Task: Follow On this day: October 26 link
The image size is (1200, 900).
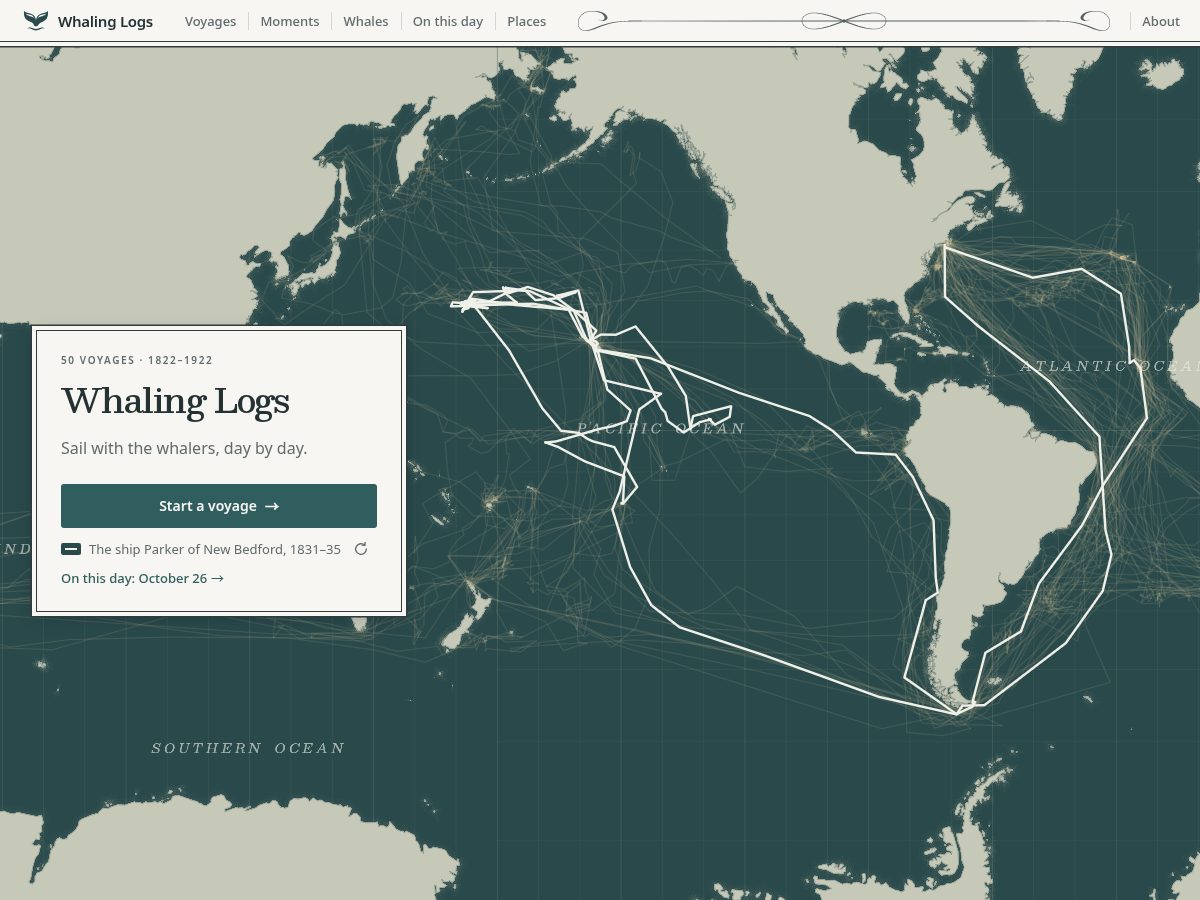Action: click(142, 578)
